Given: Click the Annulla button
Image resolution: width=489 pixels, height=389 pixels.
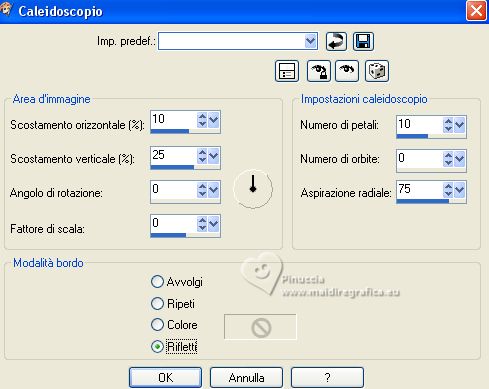Looking at the screenshot, I should pos(246,378).
